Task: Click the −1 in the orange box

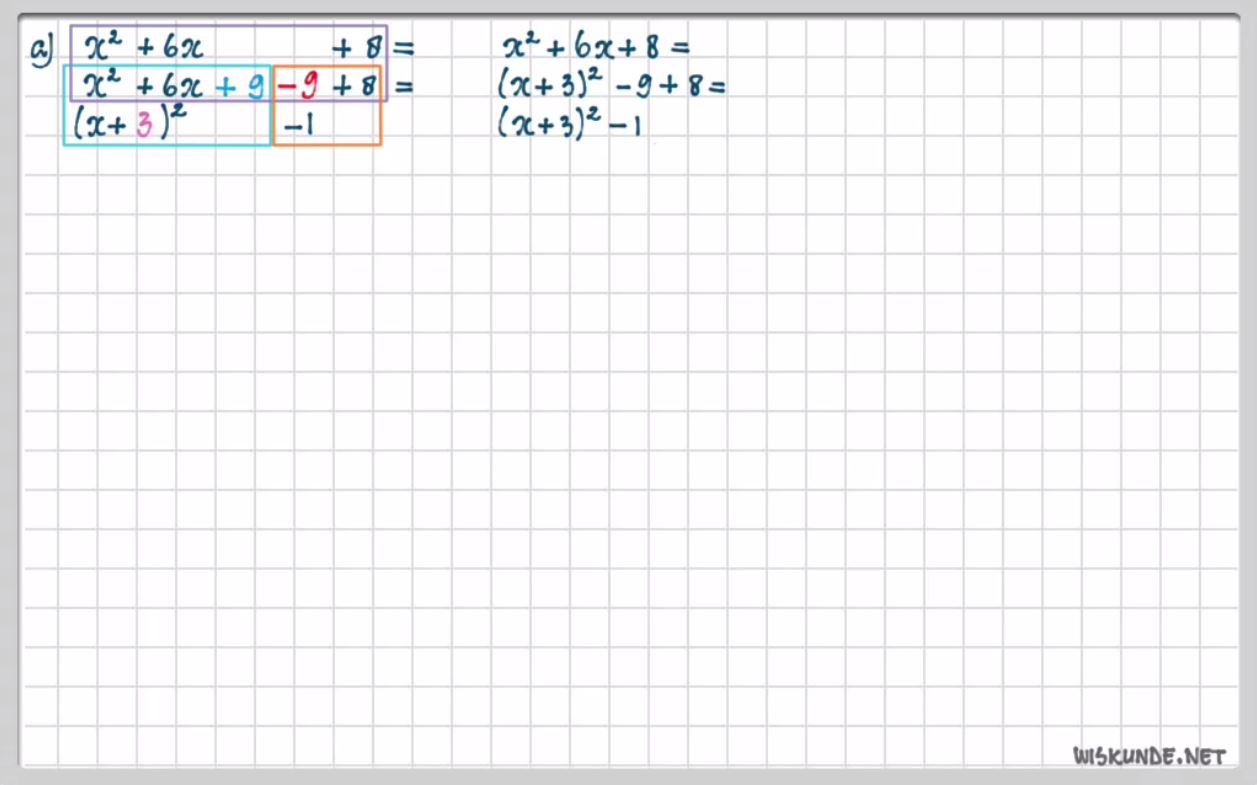Action: (300, 127)
